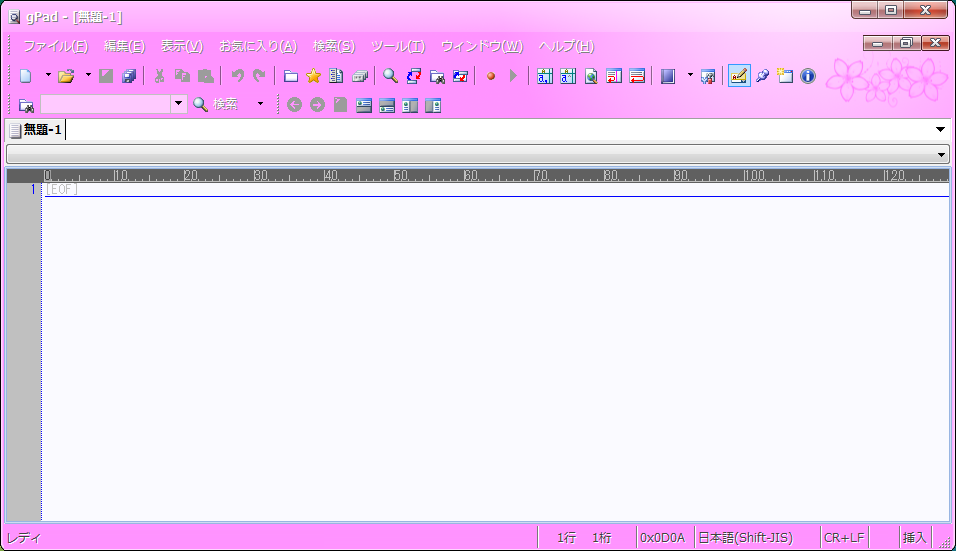Open dropdown arrow next to New file
This screenshot has height=551, width=956.
coord(47,76)
